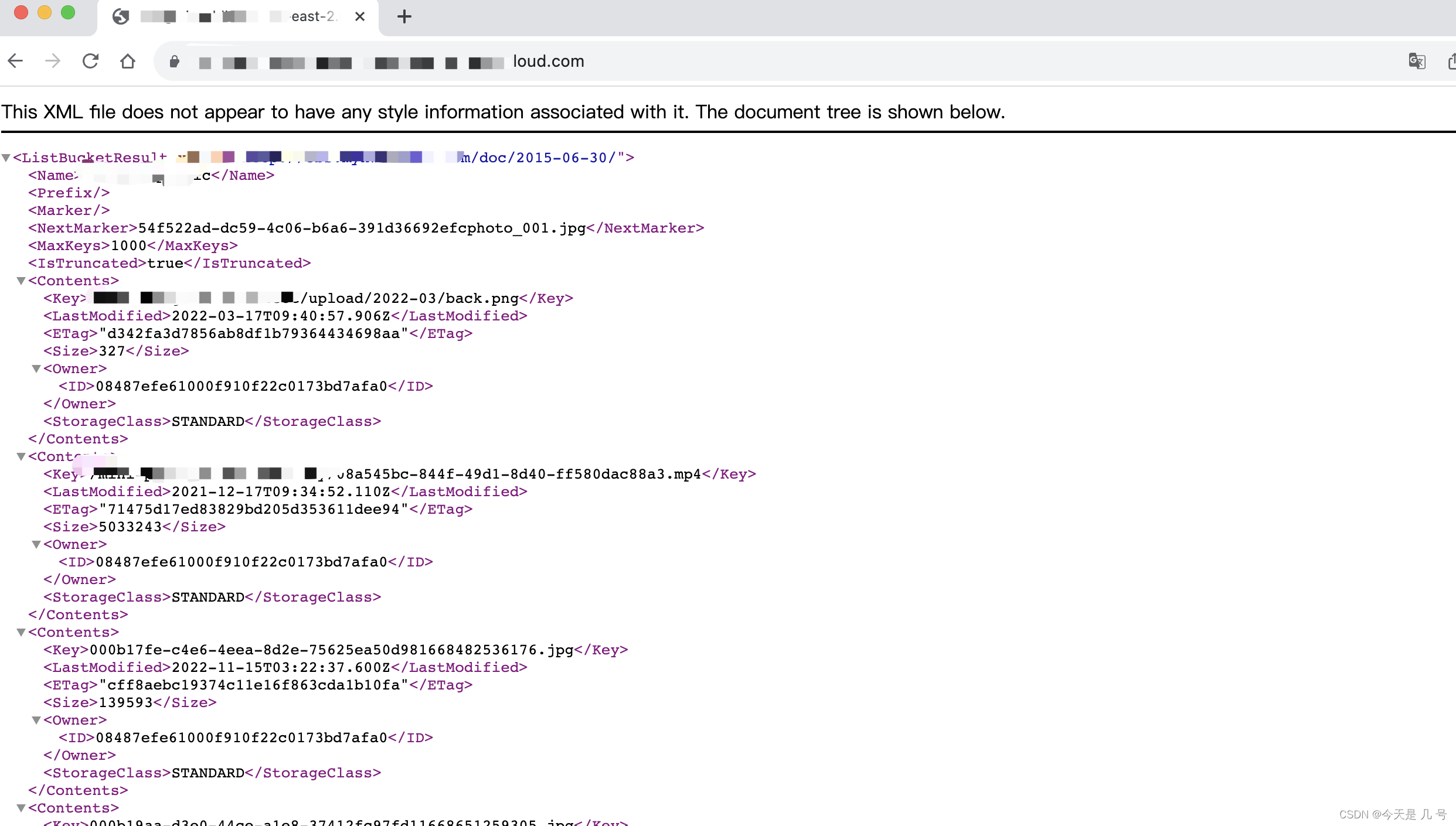Collapse the Contents node with back.png
Image resolution: width=1456 pixels, height=826 pixels.
21,281
